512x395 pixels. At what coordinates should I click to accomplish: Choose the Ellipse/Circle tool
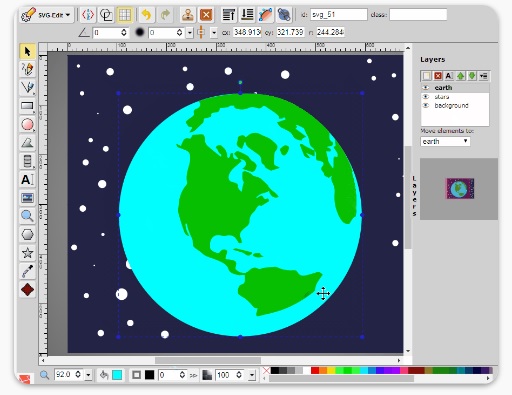point(27,125)
